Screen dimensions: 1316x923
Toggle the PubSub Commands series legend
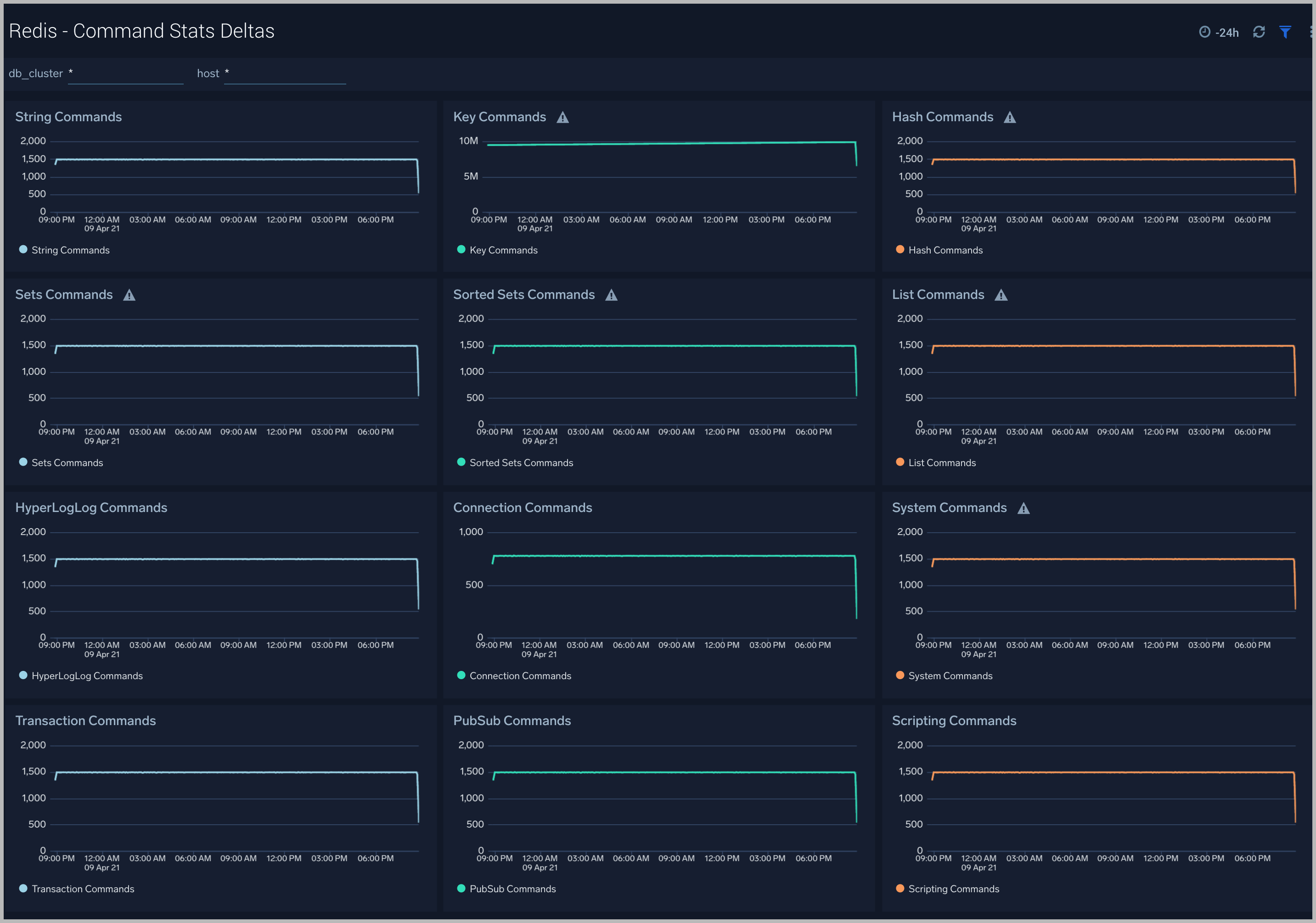[506, 889]
